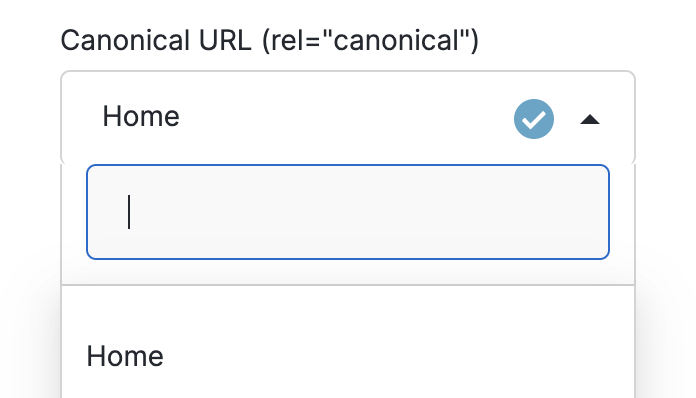696x398 pixels.
Task: Collapse dropdown using the up caret arrow
Action: [x=590, y=119]
